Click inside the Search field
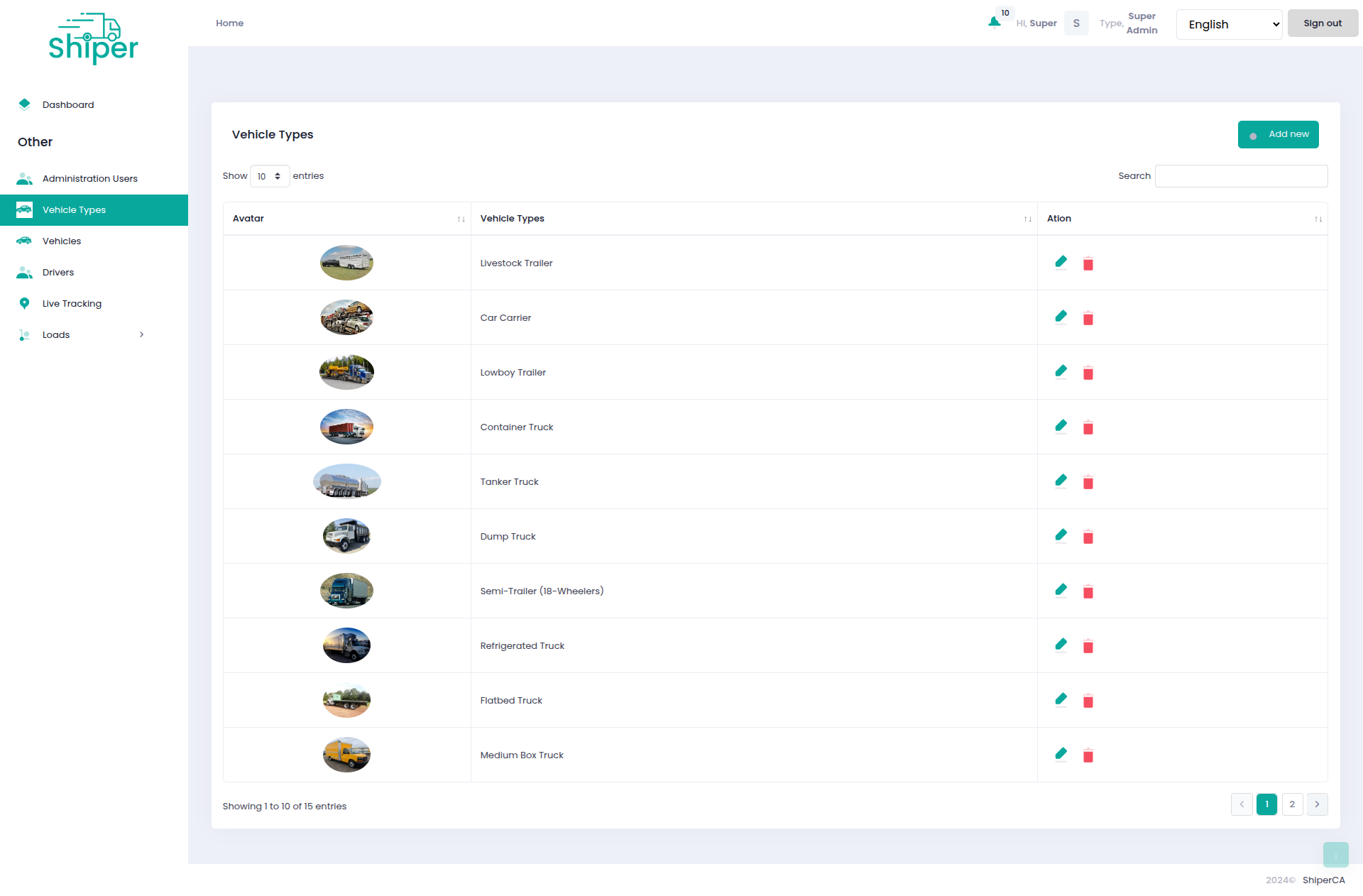 coord(1240,176)
